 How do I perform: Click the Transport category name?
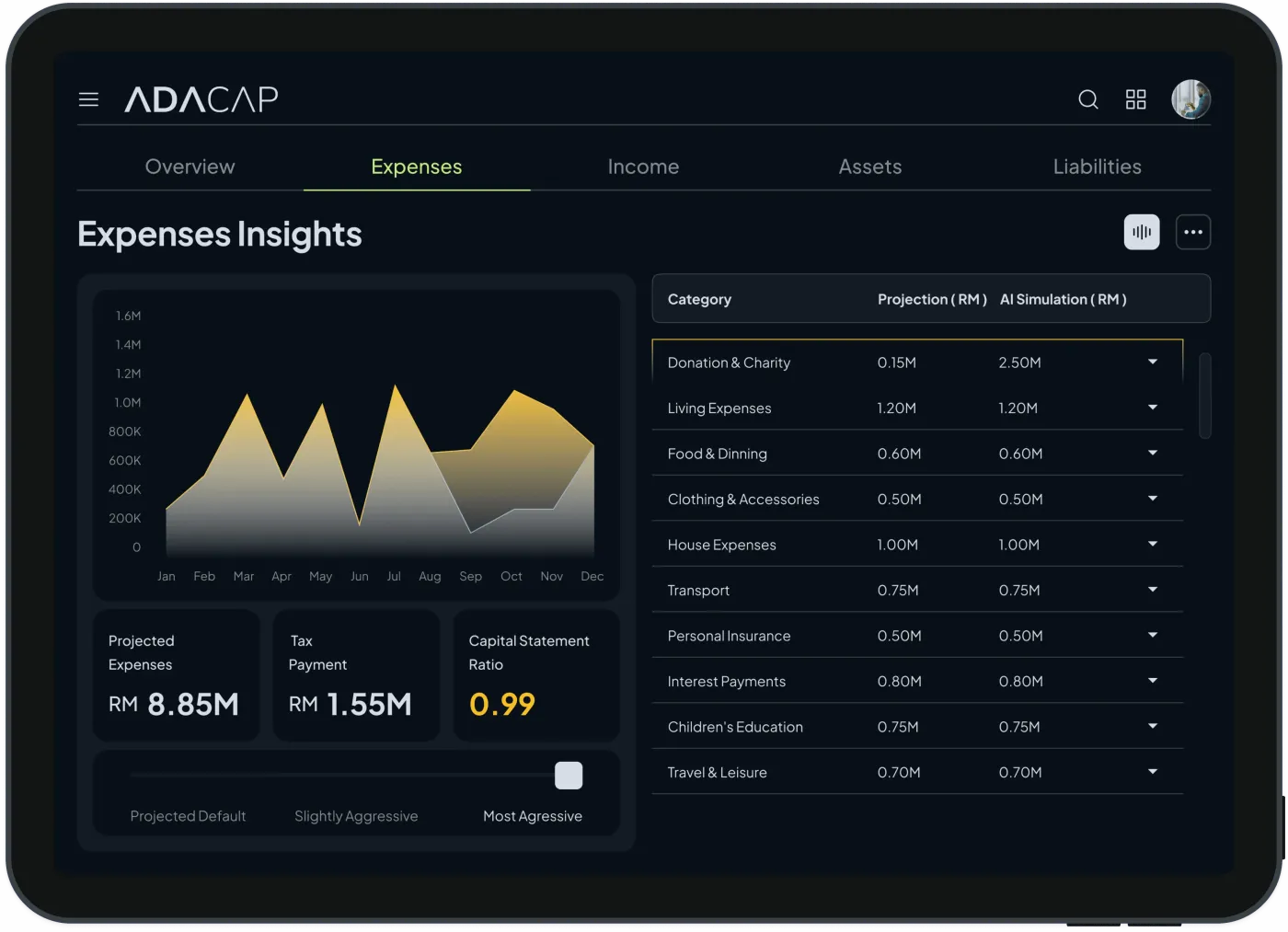point(698,591)
